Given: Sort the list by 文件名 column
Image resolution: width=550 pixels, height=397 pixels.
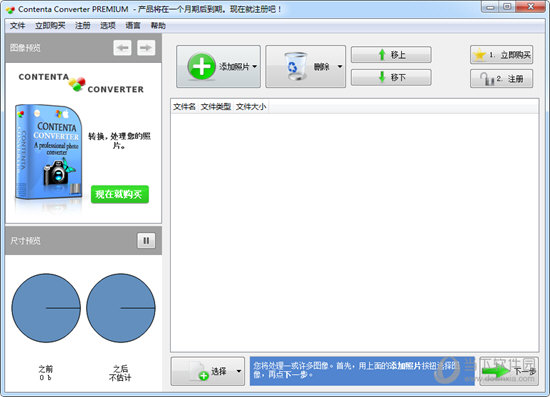Looking at the screenshot, I should (184, 107).
